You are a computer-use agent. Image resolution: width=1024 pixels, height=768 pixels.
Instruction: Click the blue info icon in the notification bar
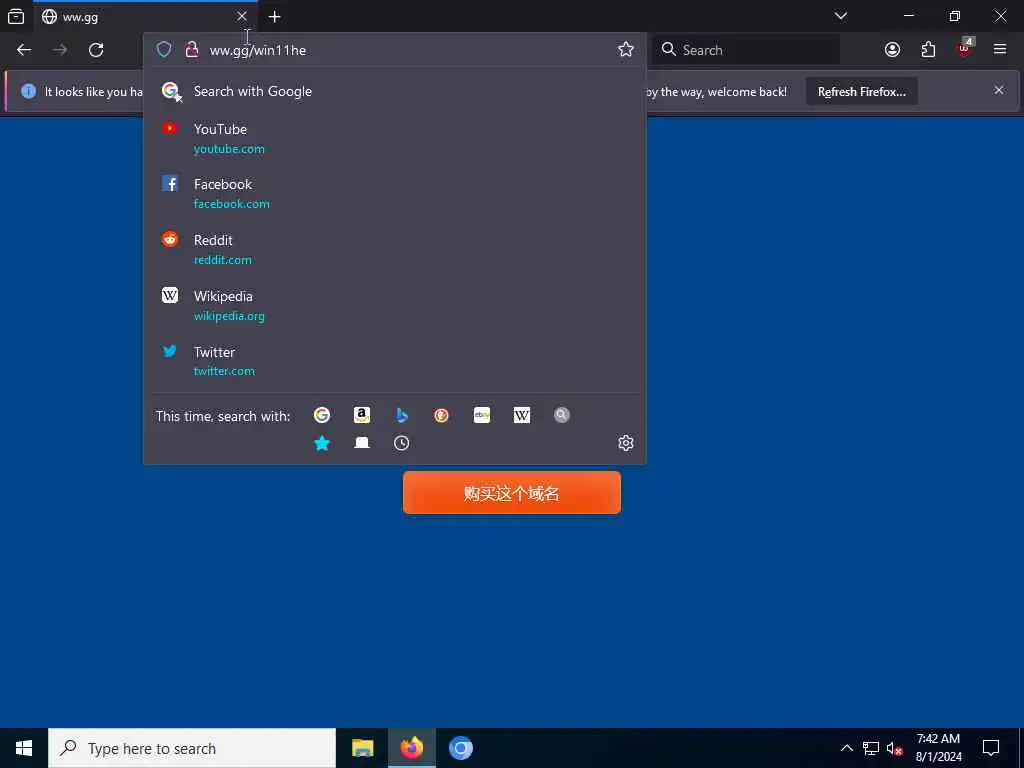point(28,91)
